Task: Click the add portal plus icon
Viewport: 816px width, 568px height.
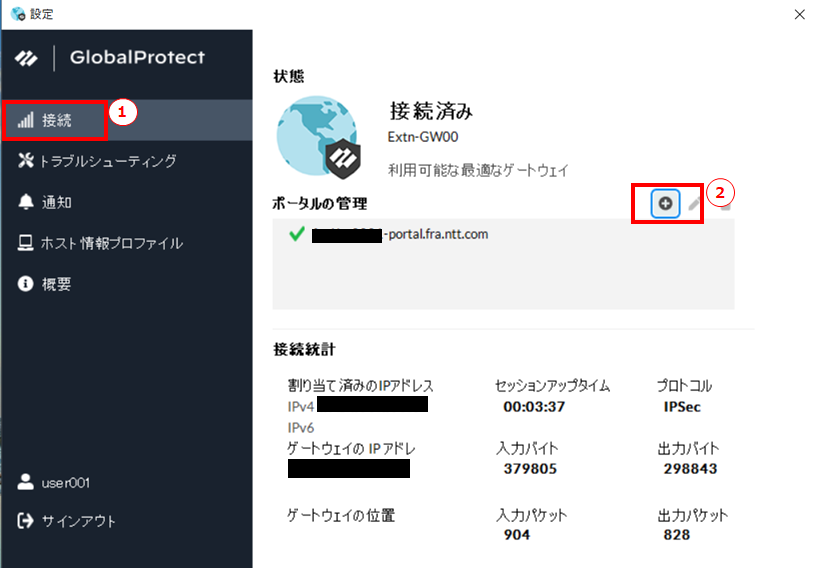Action: pos(665,204)
